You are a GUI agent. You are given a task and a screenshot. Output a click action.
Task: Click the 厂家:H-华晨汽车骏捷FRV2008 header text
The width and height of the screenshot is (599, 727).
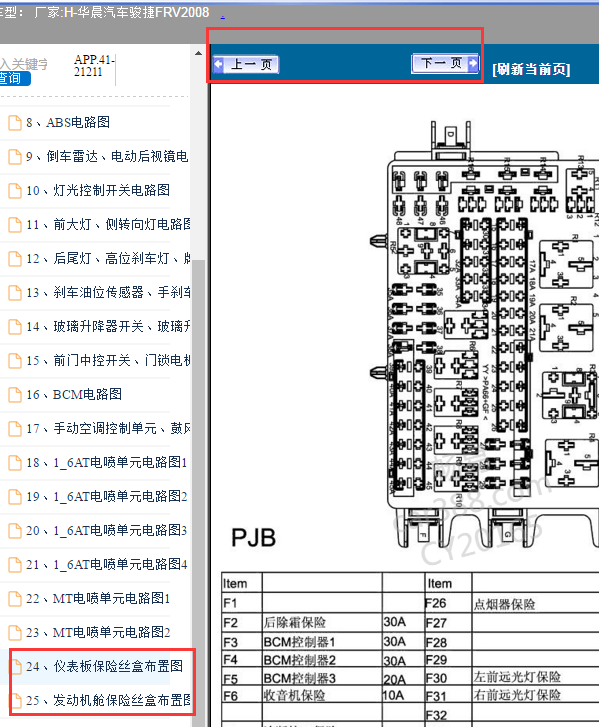(x=121, y=12)
